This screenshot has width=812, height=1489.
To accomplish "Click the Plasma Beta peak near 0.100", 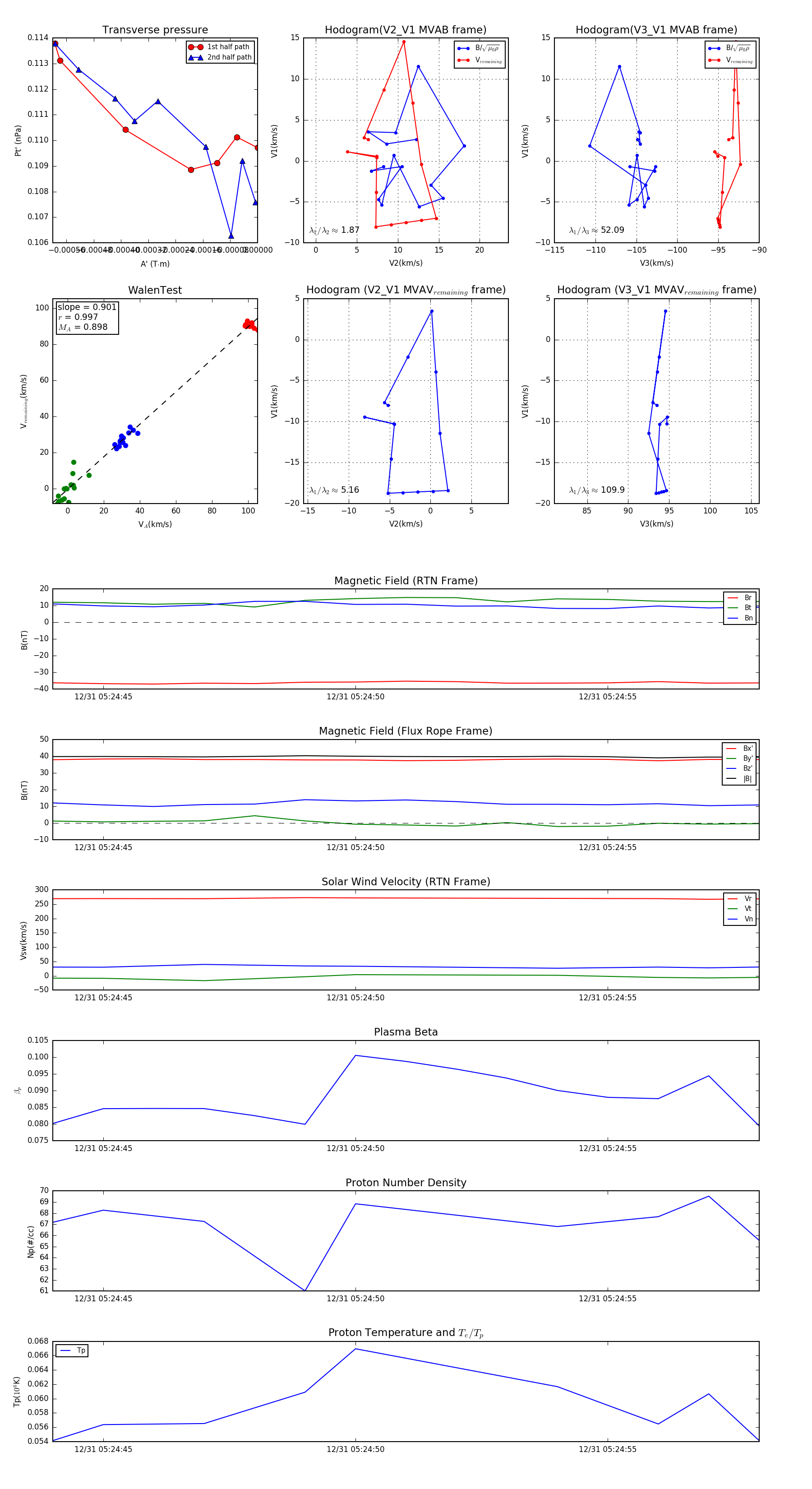I will click(355, 1055).
